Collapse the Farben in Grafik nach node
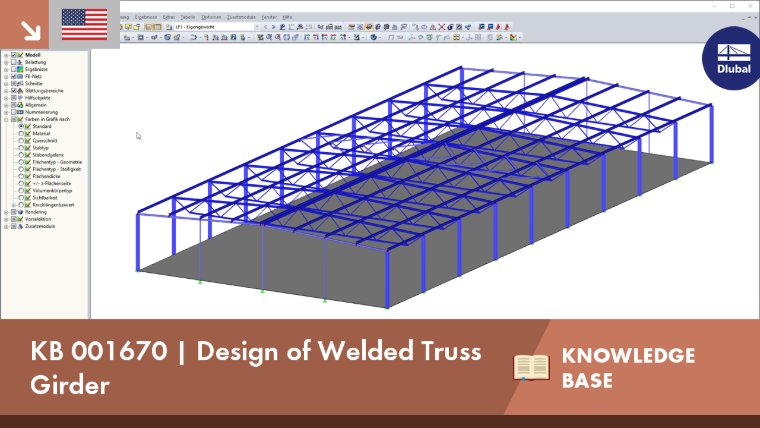The height and width of the screenshot is (428, 760). pyautogui.click(x=6, y=119)
